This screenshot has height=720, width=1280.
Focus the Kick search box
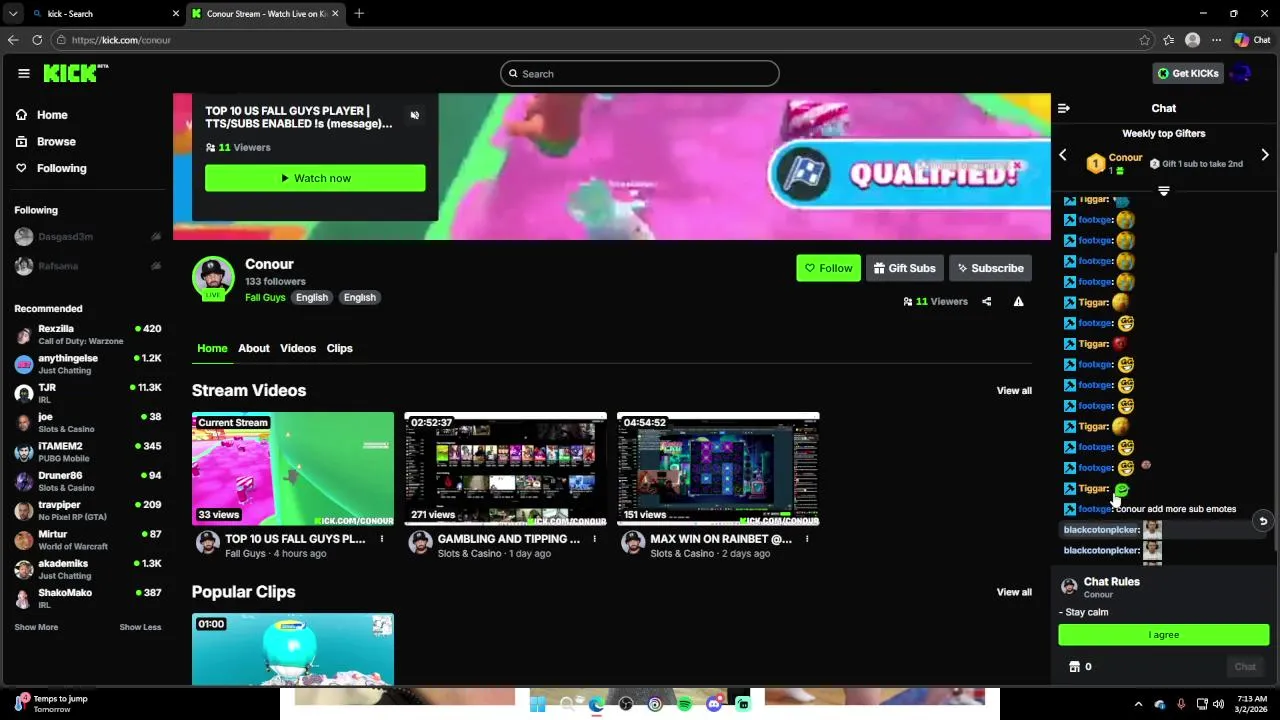point(640,73)
